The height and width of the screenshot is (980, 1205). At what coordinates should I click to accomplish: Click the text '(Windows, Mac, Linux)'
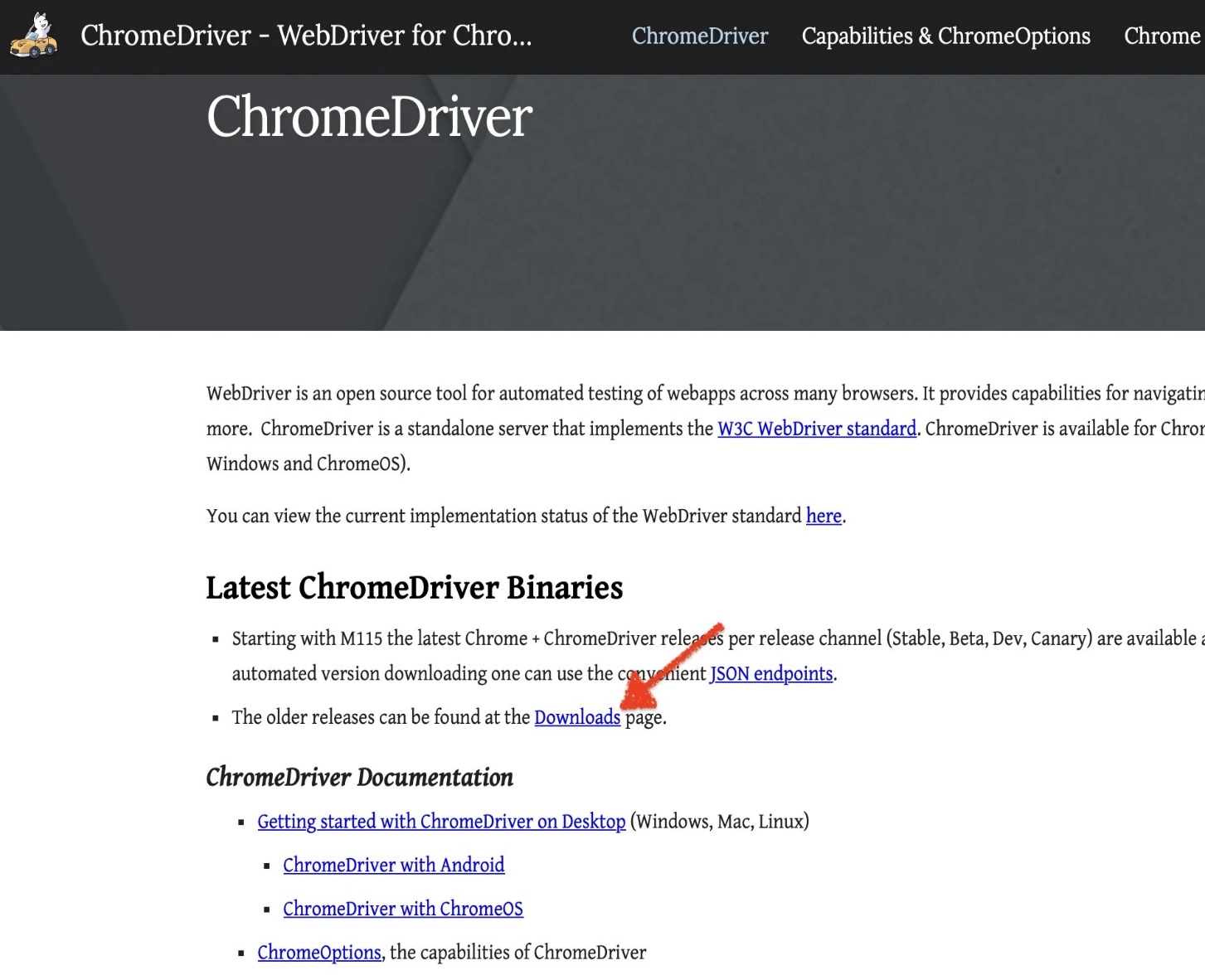click(720, 822)
